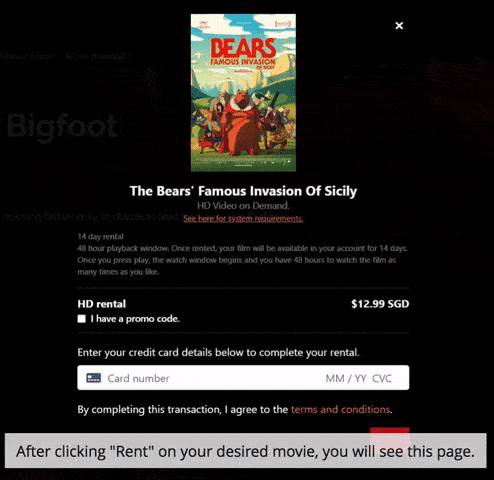Select the CVC field

pos(382,378)
